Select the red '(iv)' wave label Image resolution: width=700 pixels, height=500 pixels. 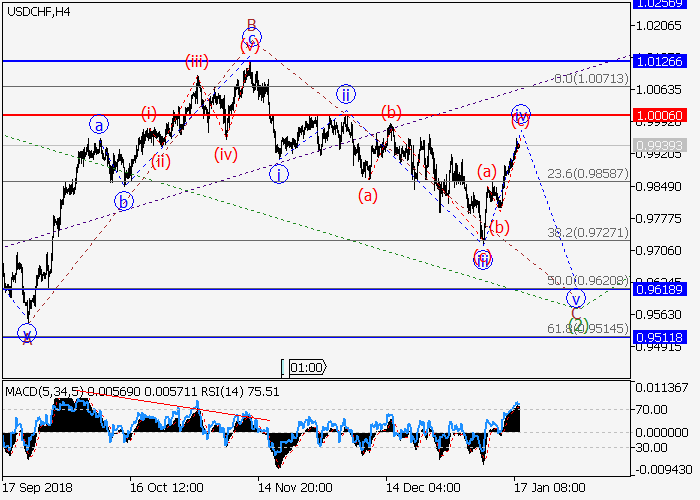pyautogui.click(x=226, y=154)
